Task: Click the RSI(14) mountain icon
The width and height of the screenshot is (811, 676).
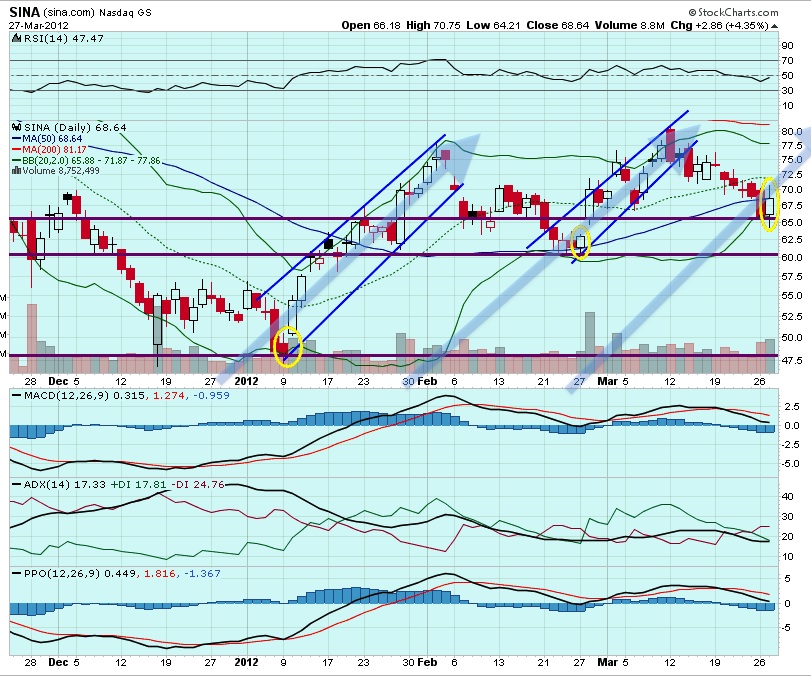Action: 15,37
